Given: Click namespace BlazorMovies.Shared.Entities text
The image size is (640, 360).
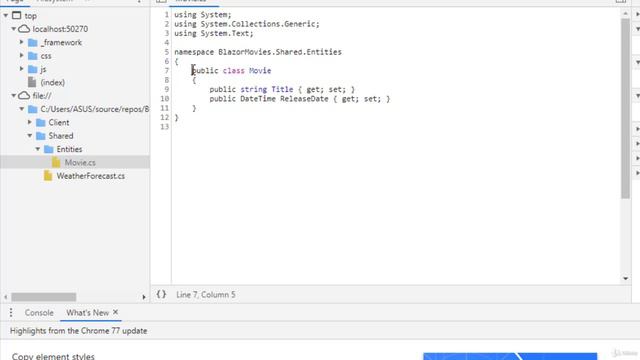Looking at the screenshot, I should [x=258, y=52].
